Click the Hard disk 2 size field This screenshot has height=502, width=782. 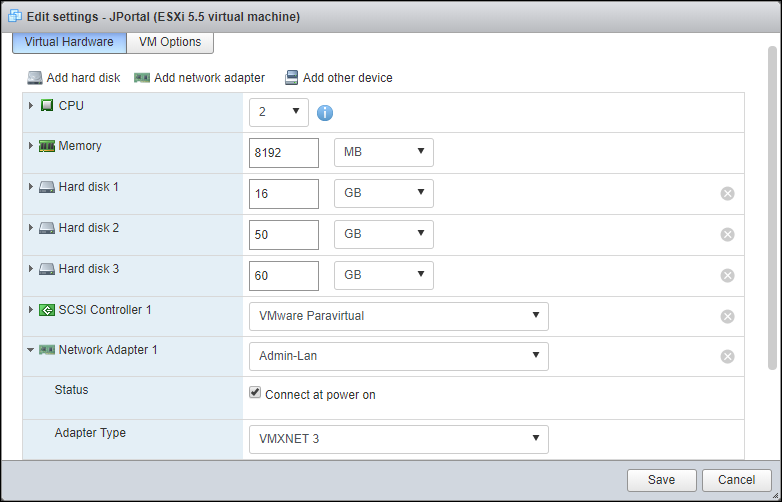click(x=284, y=234)
